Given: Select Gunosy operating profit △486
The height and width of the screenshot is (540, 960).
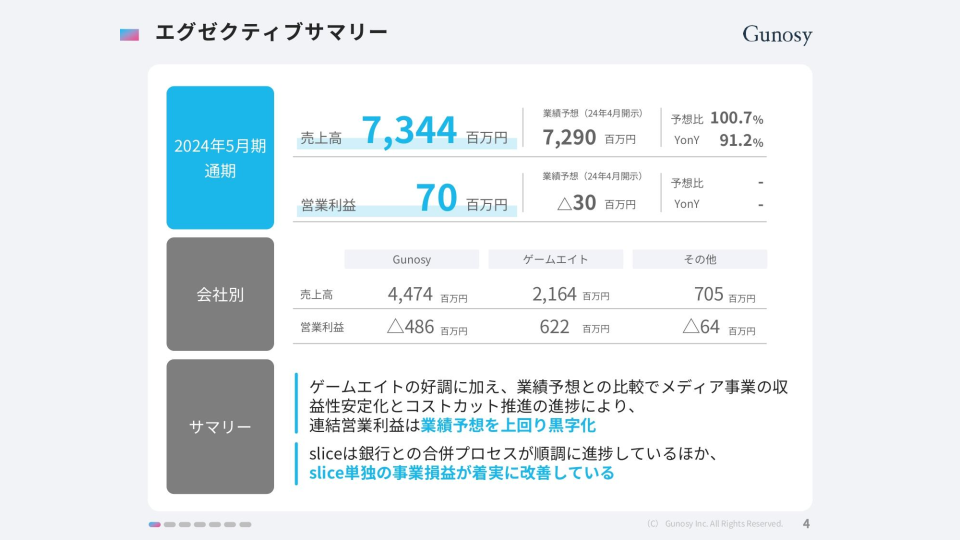Looking at the screenshot, I should 411,326.
